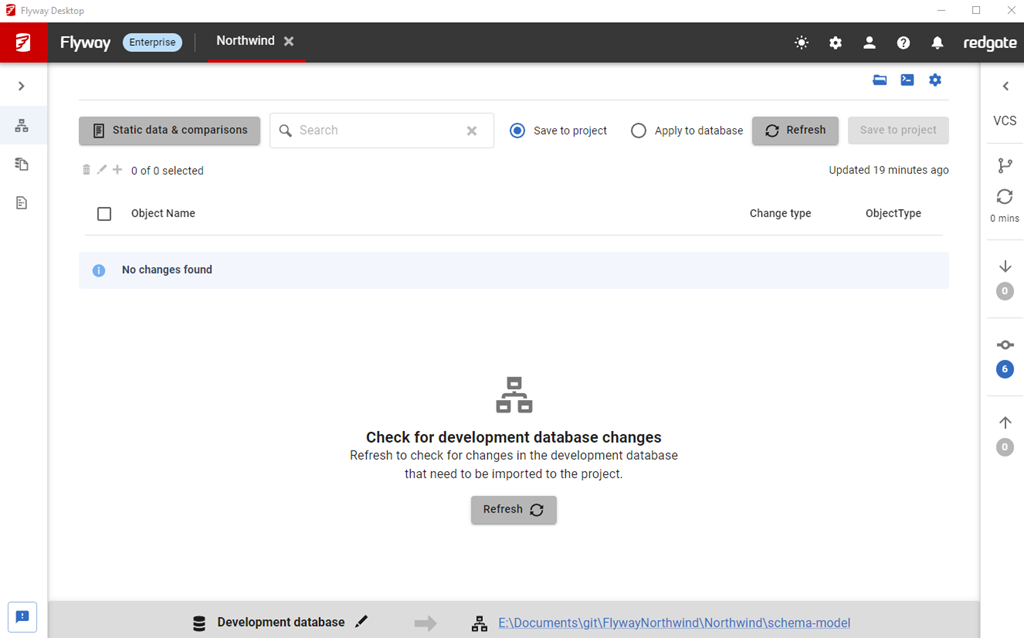Expand the left sidebar chevron
The height and width of the screenshot is (638, 1024).
[22, 87]
